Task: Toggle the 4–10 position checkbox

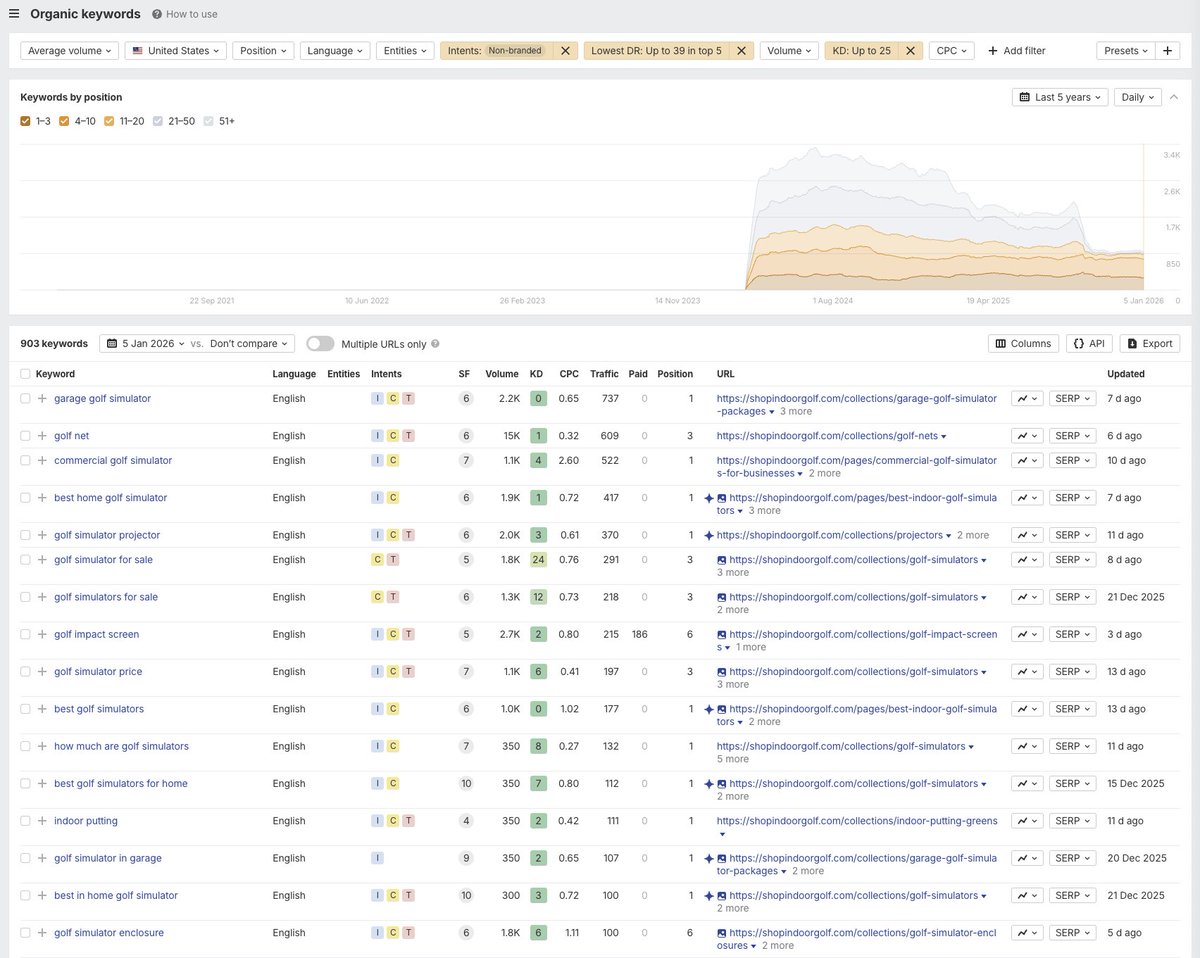Action: 64,121
